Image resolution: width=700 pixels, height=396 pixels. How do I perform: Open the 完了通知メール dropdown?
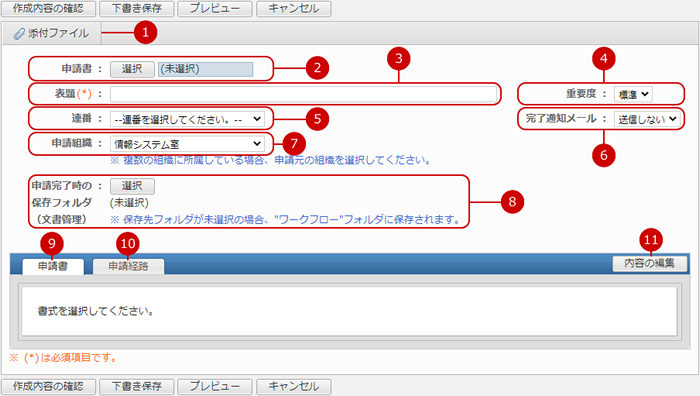pos(647,119)
